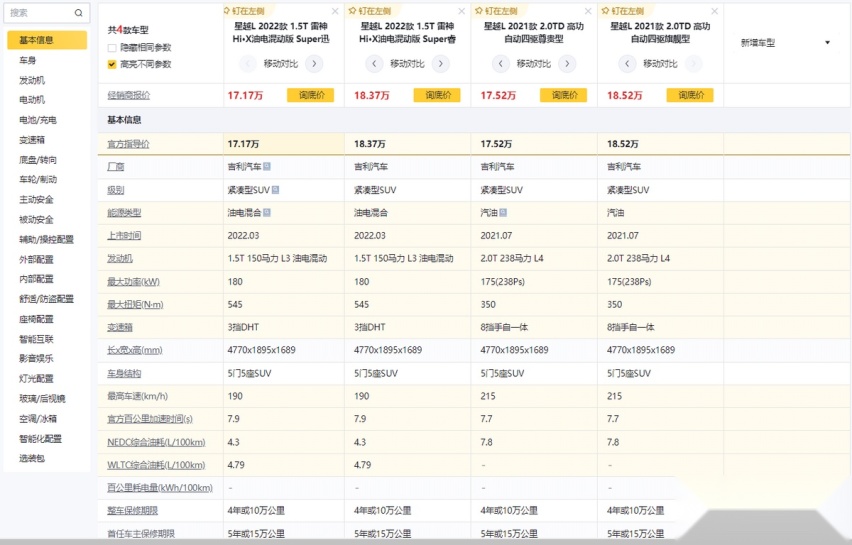The width and height of the screenshot is (852, 545).
Task: Open the 官方百公里加速时间 link
Action: coord(150,419)
